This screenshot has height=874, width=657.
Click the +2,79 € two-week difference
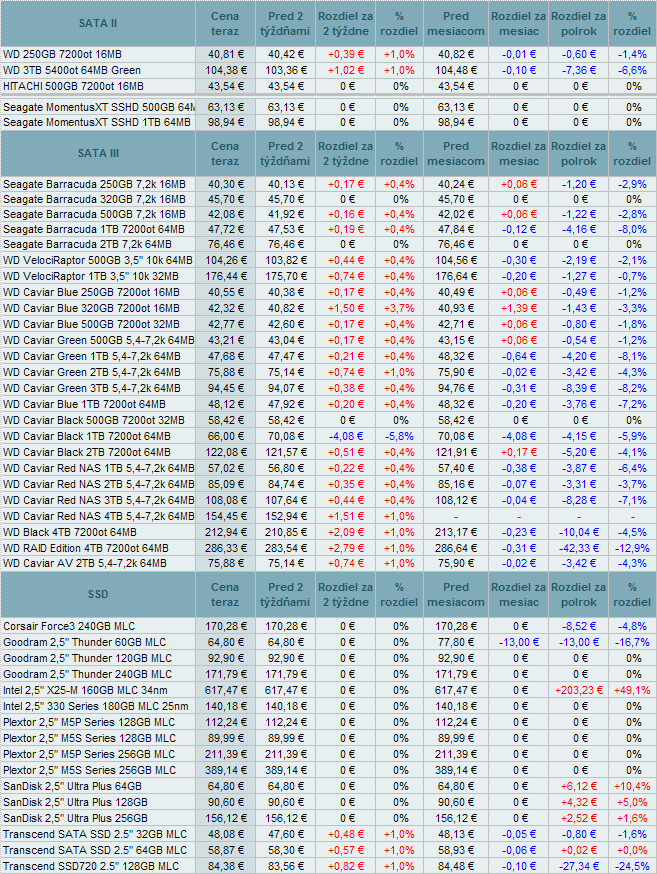pos(345,548)
